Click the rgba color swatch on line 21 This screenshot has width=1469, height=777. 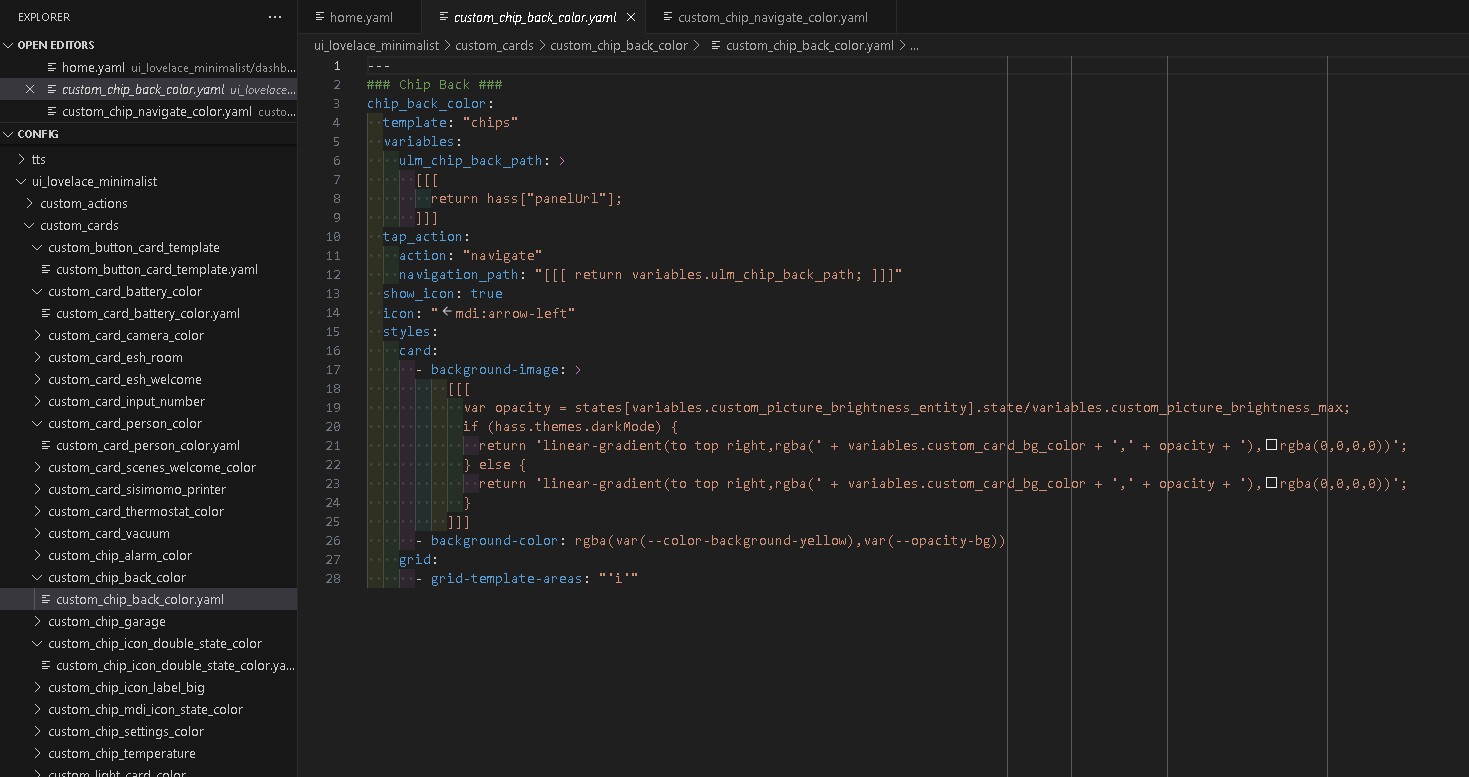pos(1272,445)
